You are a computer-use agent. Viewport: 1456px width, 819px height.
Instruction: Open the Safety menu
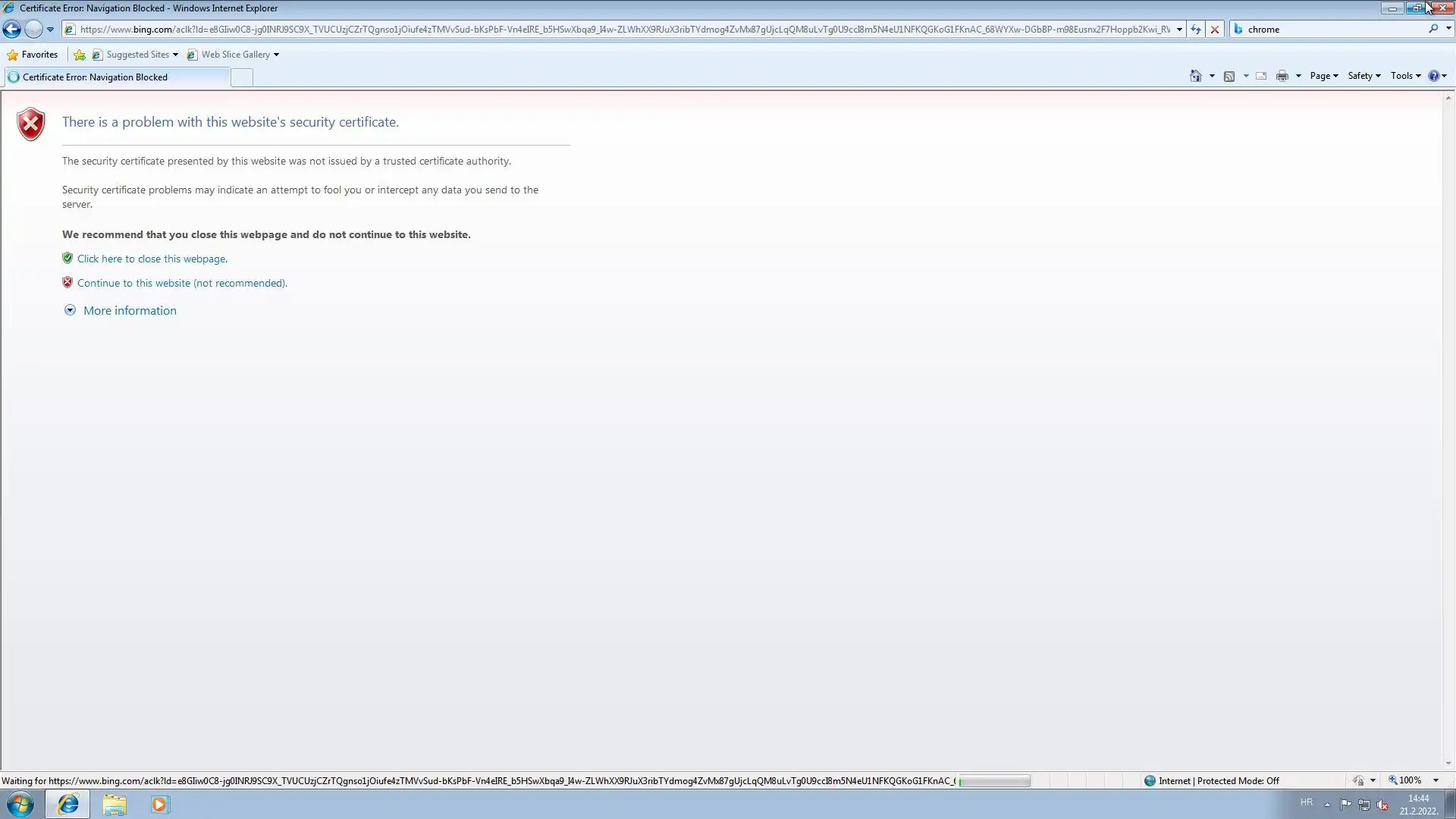click(x=1363, y=76)
